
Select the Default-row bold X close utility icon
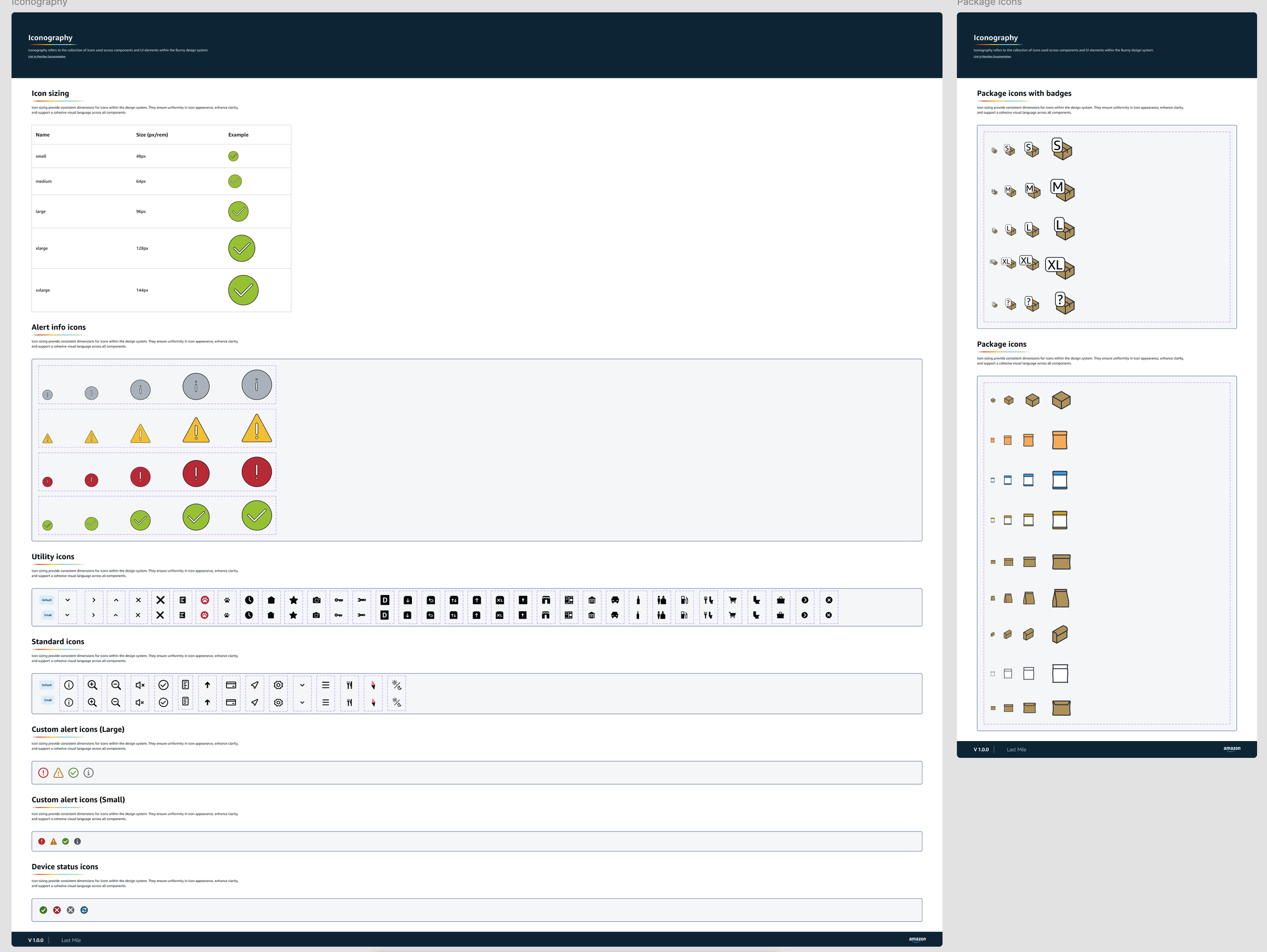(160, 600)
